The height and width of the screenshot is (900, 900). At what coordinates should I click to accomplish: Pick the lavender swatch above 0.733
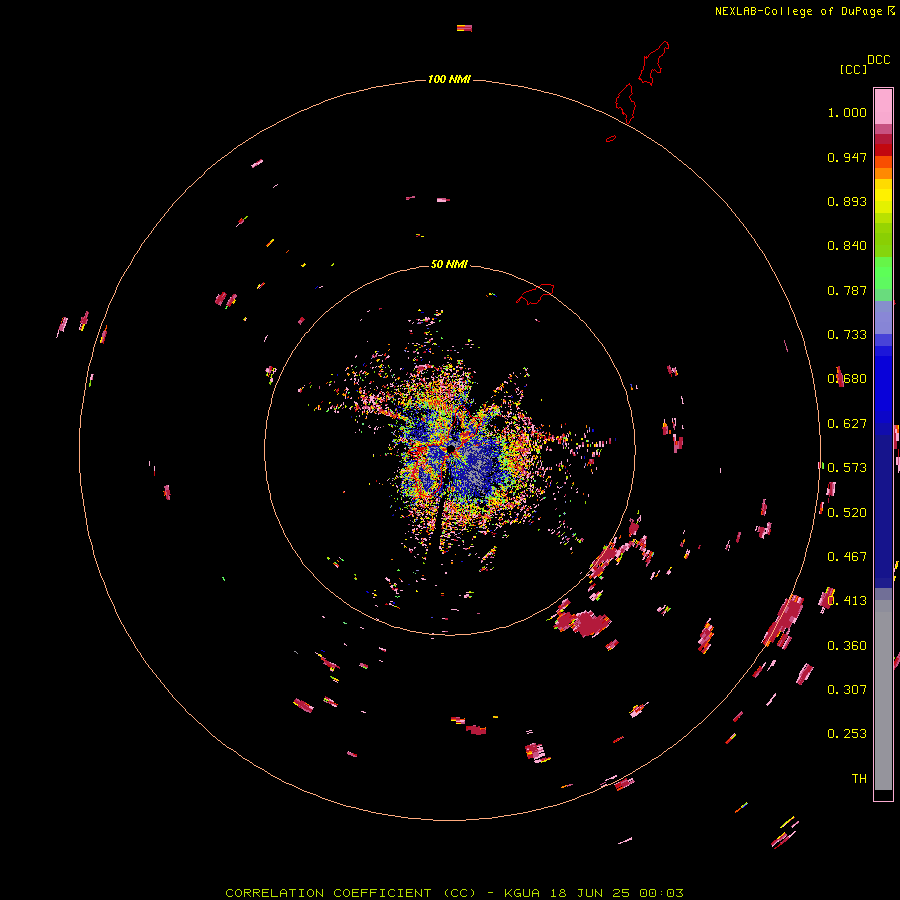(x=883, y=318)
